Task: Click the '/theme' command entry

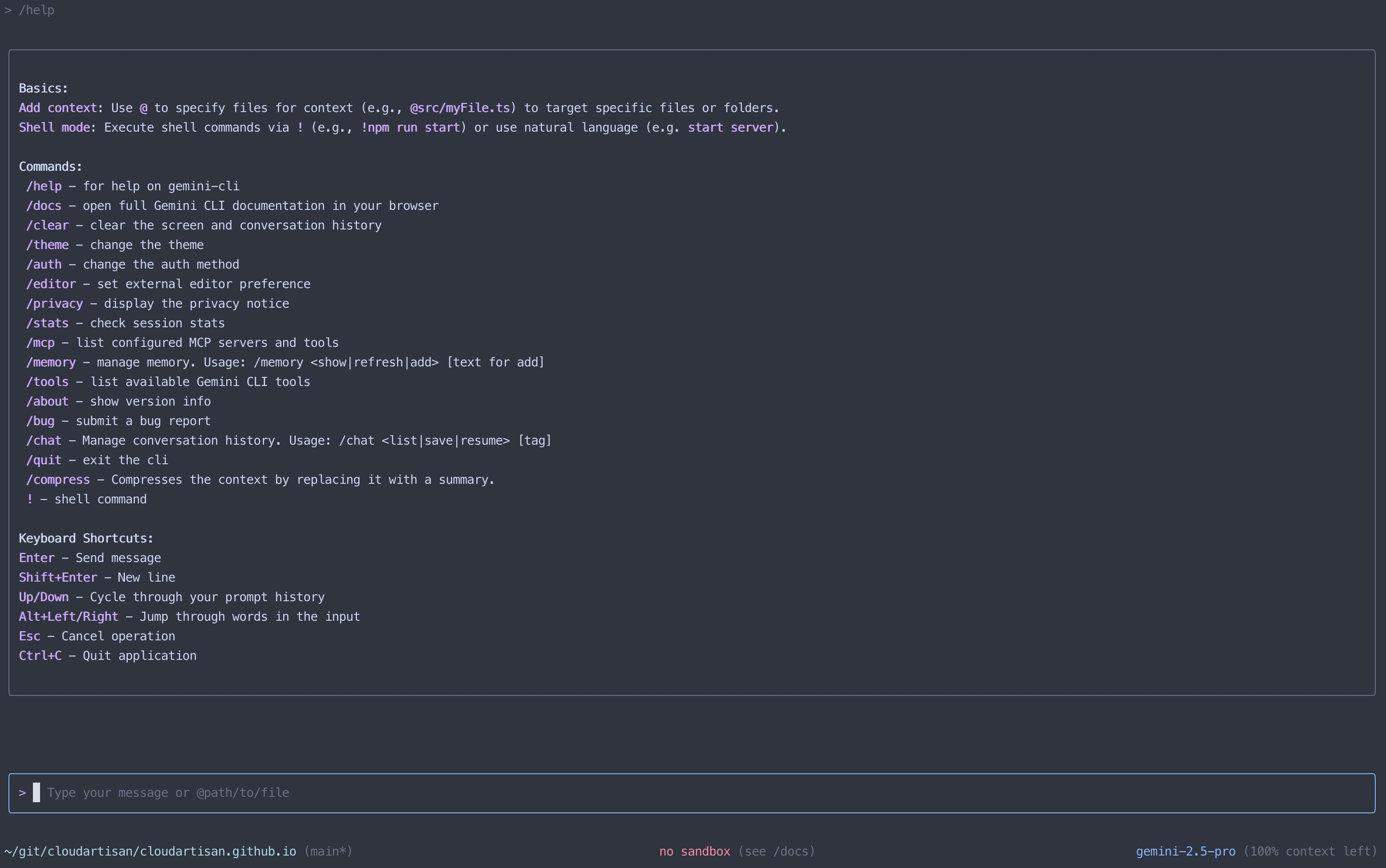Action: pyautogui.click(x=115, y=245)
